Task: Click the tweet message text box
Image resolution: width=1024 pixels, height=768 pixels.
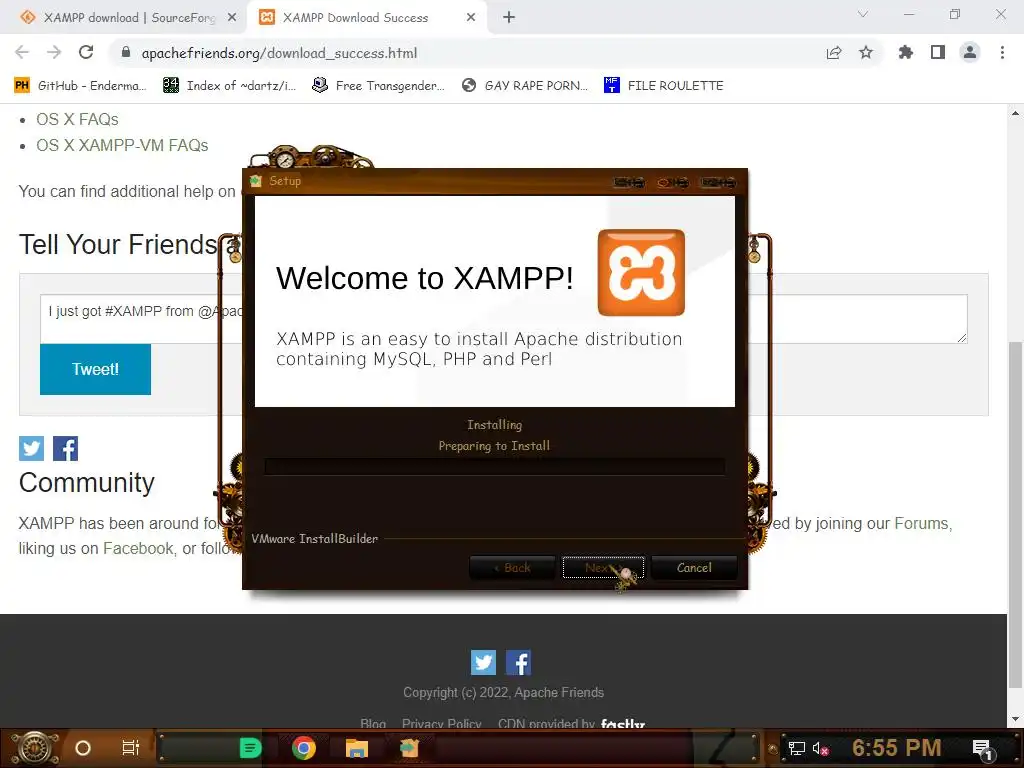Action: point(504,319)
